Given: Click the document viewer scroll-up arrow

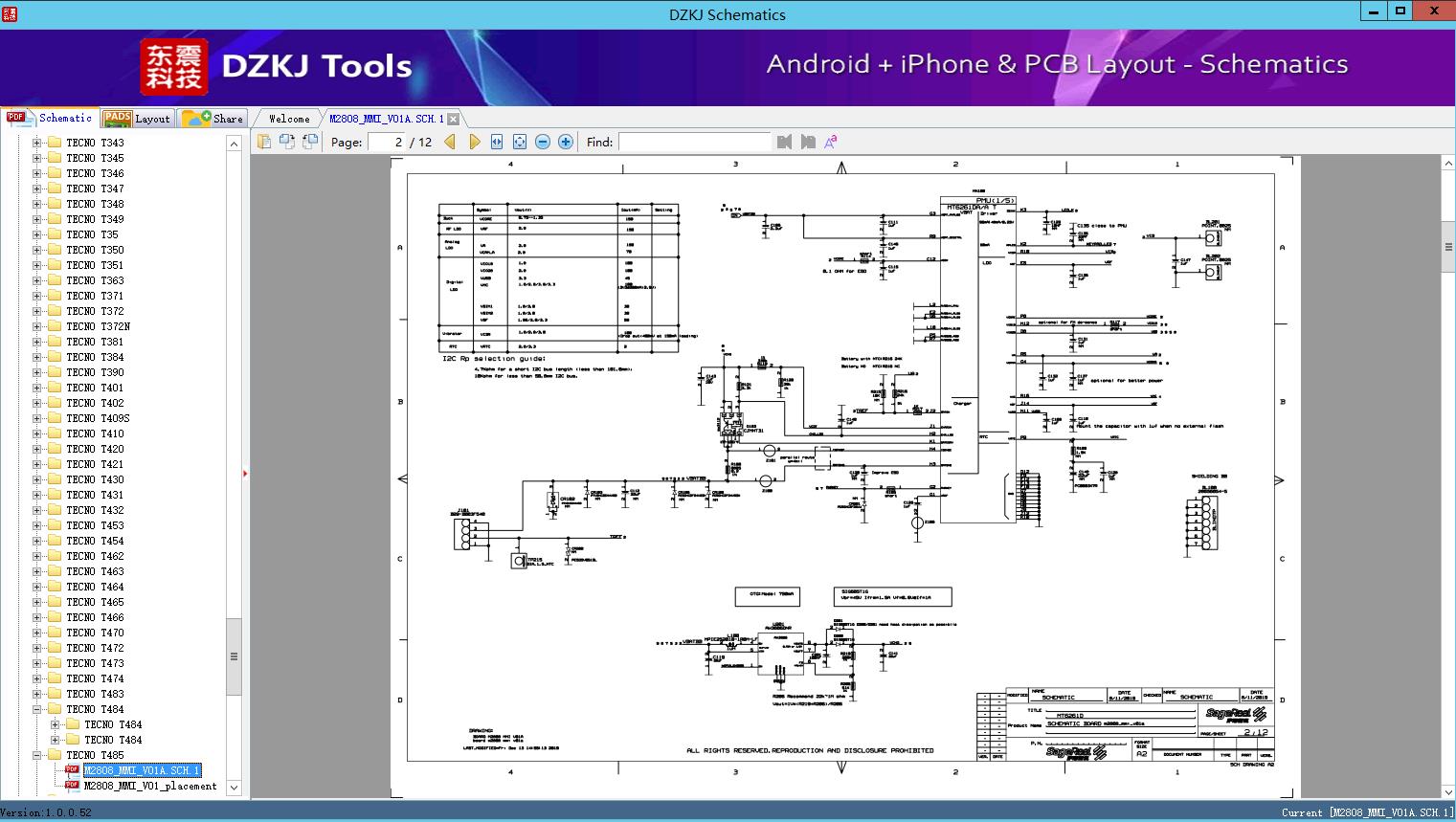Looking at the screenshot, I should pyautogui.click(x=1447, y=165).
